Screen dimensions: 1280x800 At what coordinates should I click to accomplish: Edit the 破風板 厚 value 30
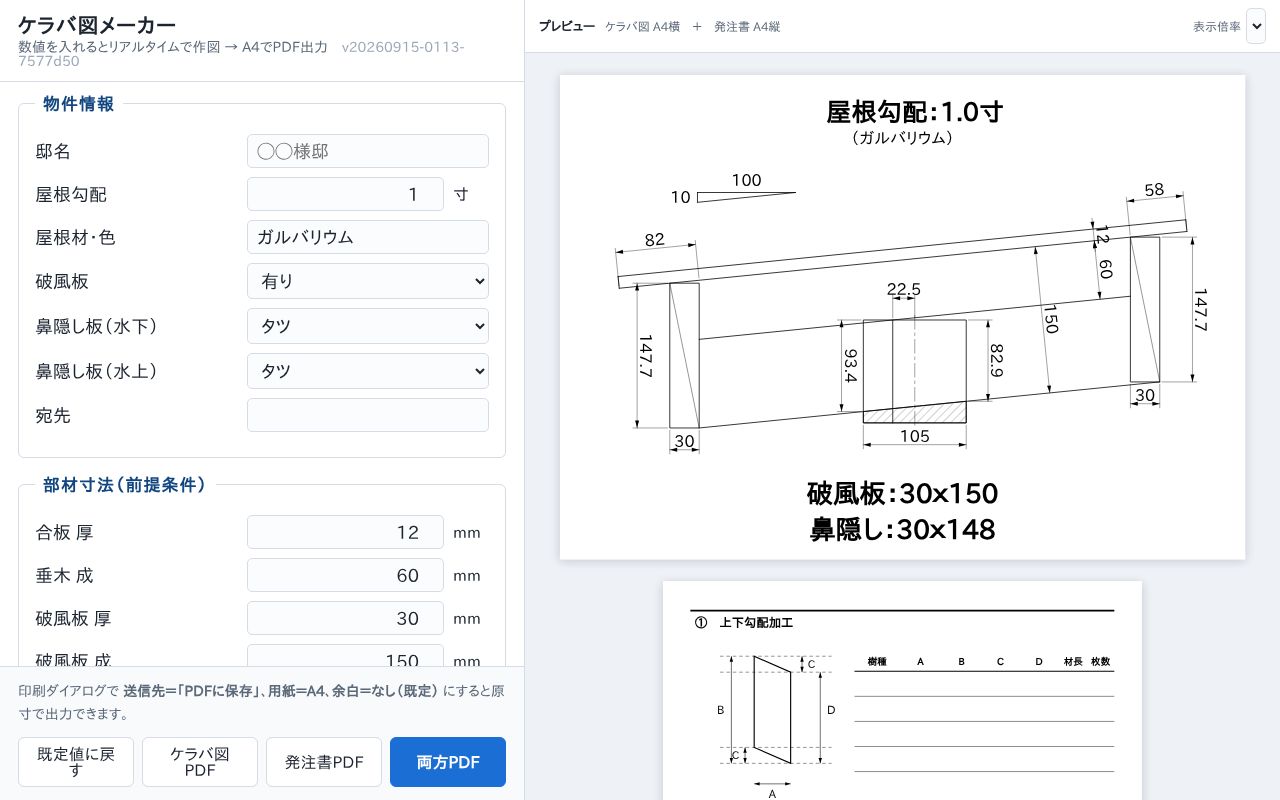345,618
